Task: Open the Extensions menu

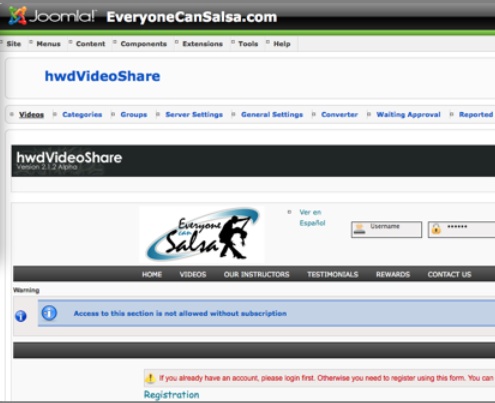Action: [x=202, y=44]
